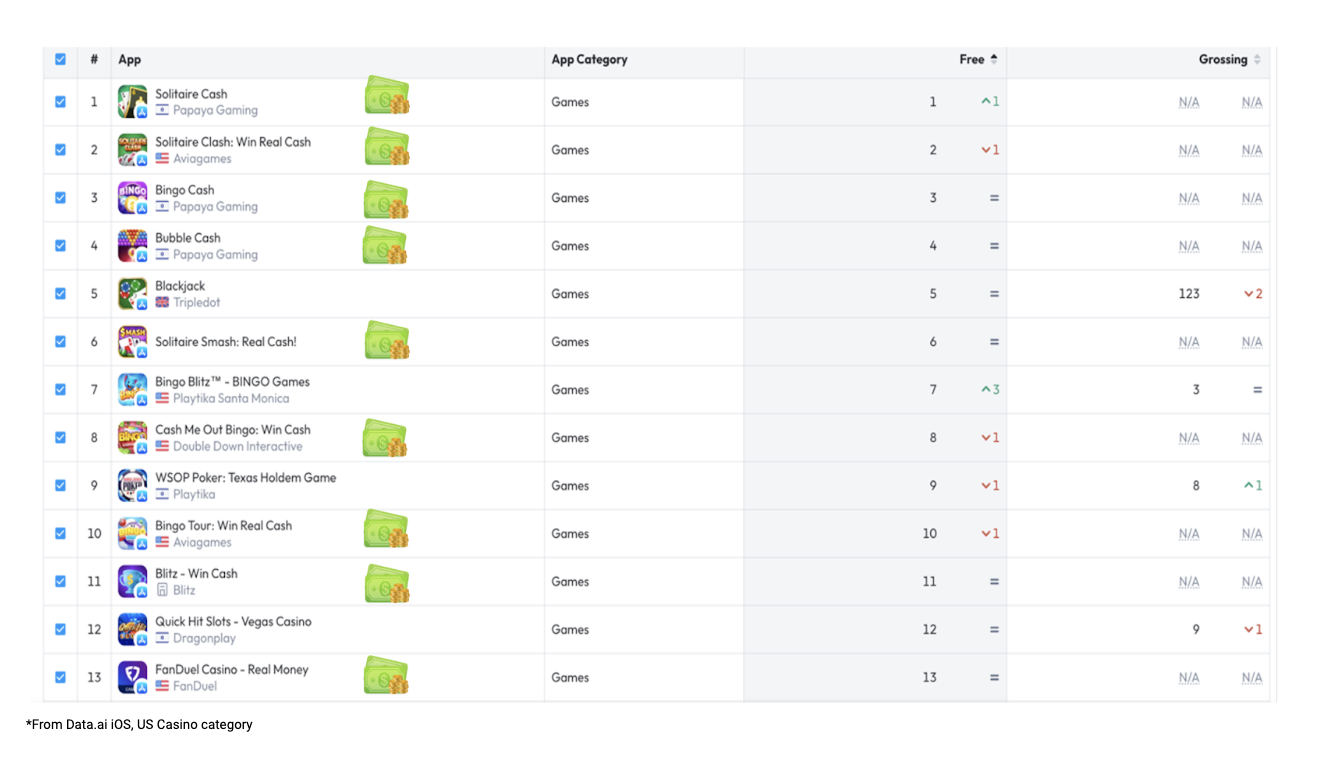Open the Bingo Cash app icon
This screenshot has height=770, width=1322.
coord(133,198)
